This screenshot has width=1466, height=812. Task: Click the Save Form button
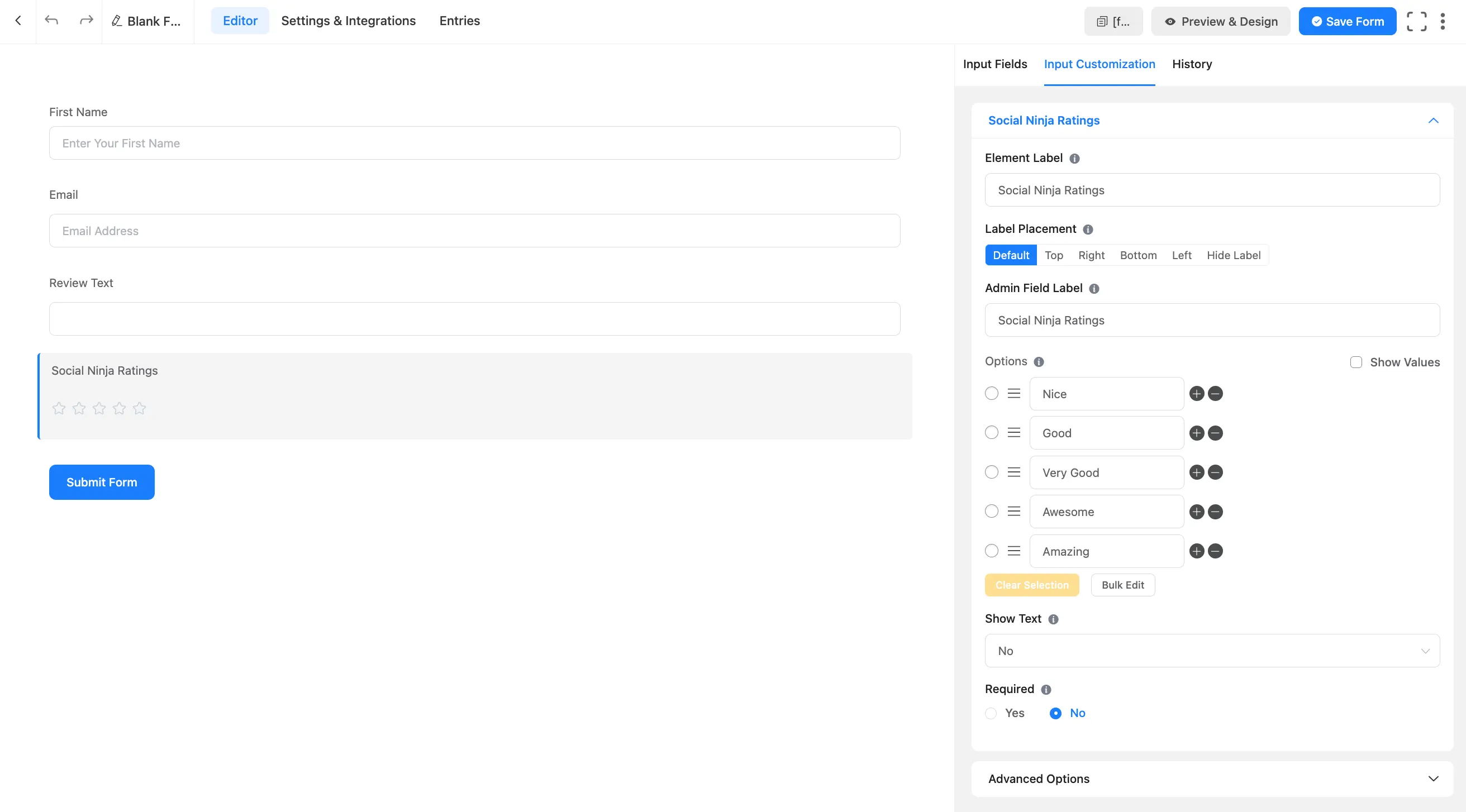tap(1347, 21)
